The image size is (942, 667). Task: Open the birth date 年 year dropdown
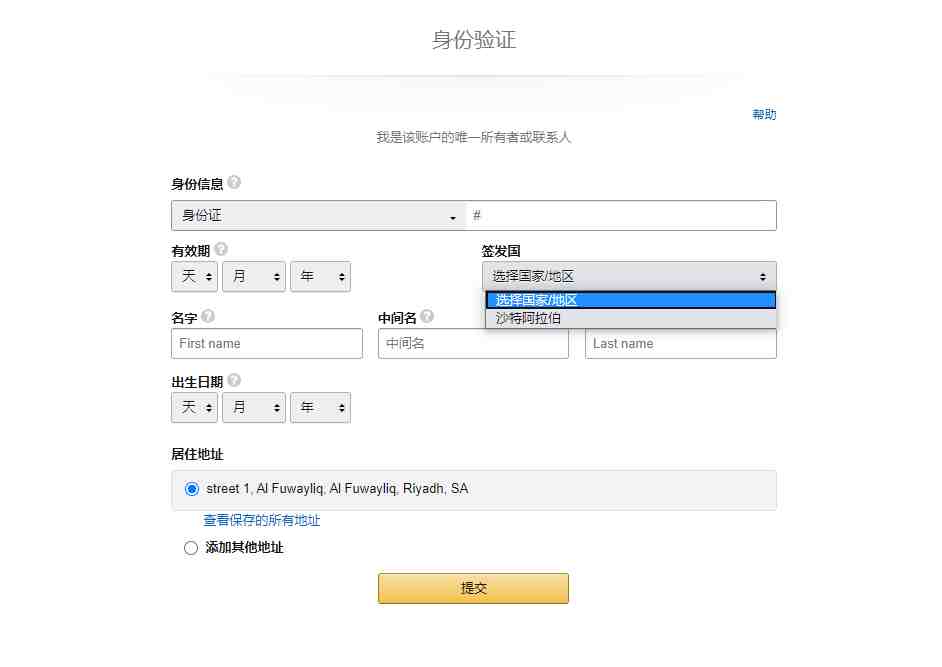pyautogui.click(x=320, y=407)
